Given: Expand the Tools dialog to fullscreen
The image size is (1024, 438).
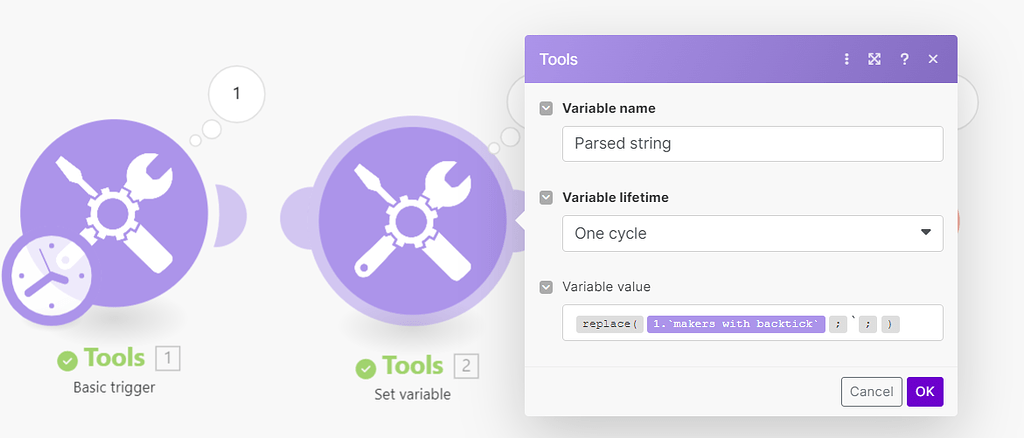Looking at the screenshot, I should 874,59.
